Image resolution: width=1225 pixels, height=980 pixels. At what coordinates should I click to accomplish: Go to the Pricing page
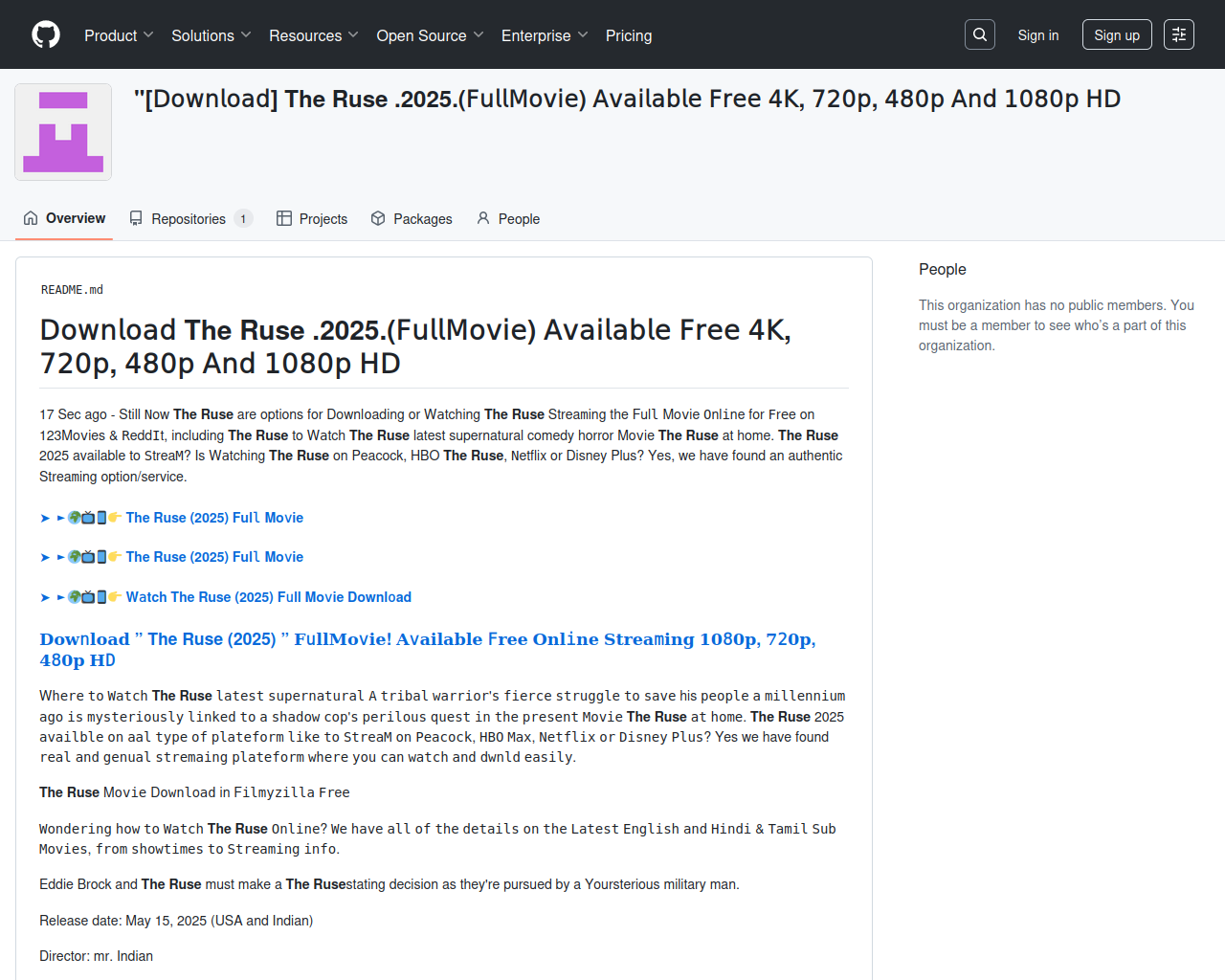pos(629,35)
